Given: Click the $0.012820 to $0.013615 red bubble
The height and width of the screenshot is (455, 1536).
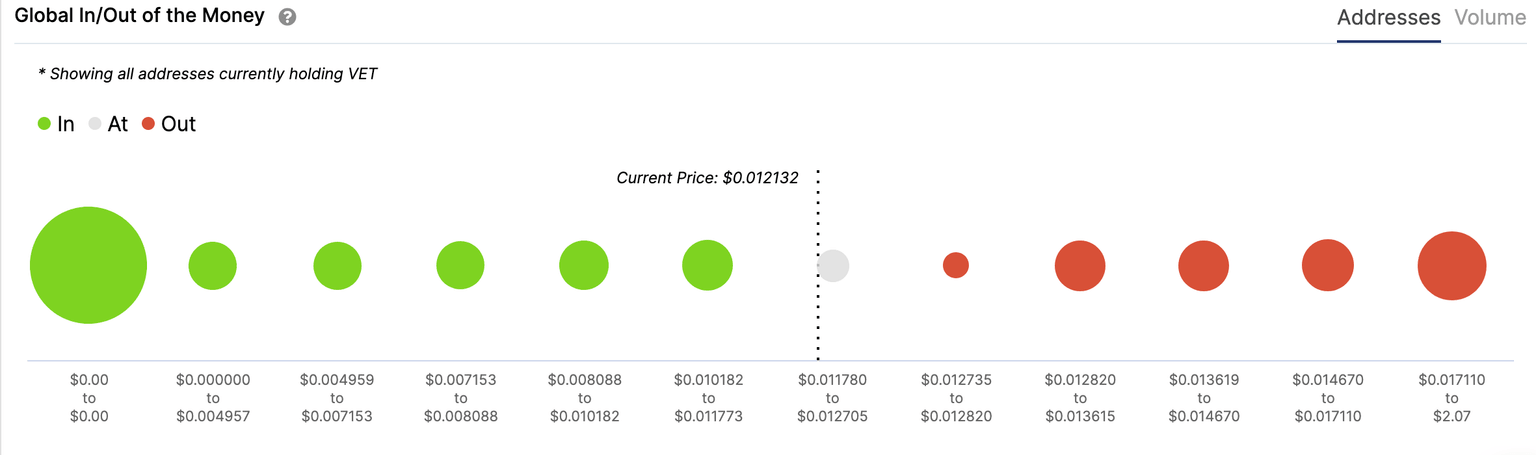Looking at the screenshot, I should (x=1080, y=266).
